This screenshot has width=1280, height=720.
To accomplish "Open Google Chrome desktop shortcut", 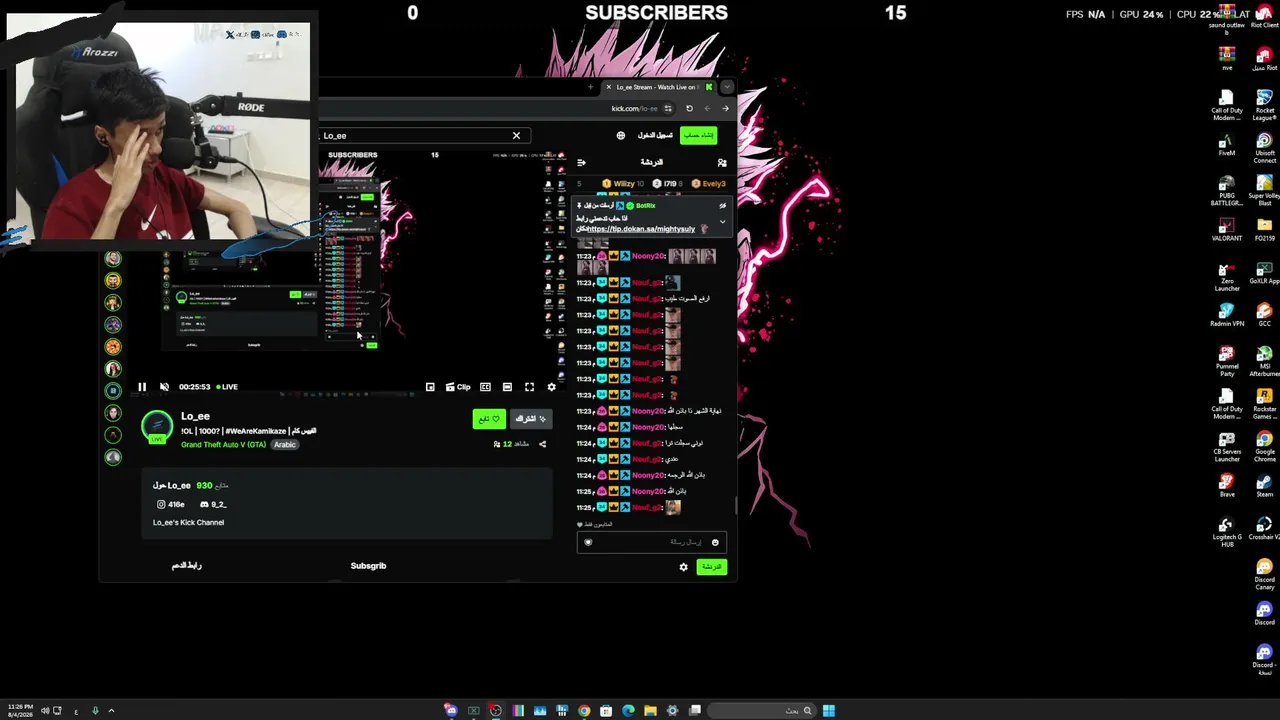I will coord(1264,446).
